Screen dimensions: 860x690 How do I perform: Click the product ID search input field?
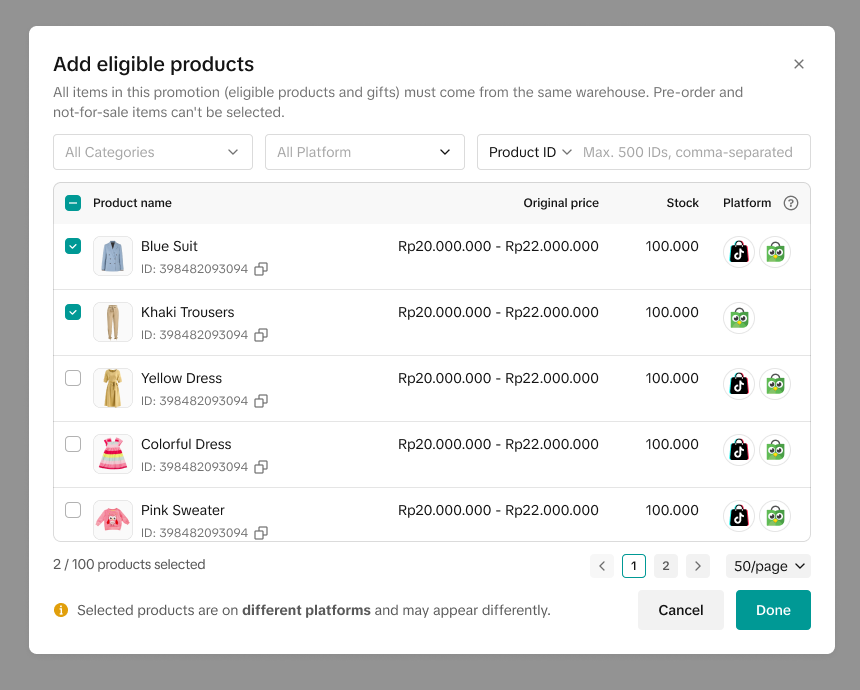(x=690, y=152)
